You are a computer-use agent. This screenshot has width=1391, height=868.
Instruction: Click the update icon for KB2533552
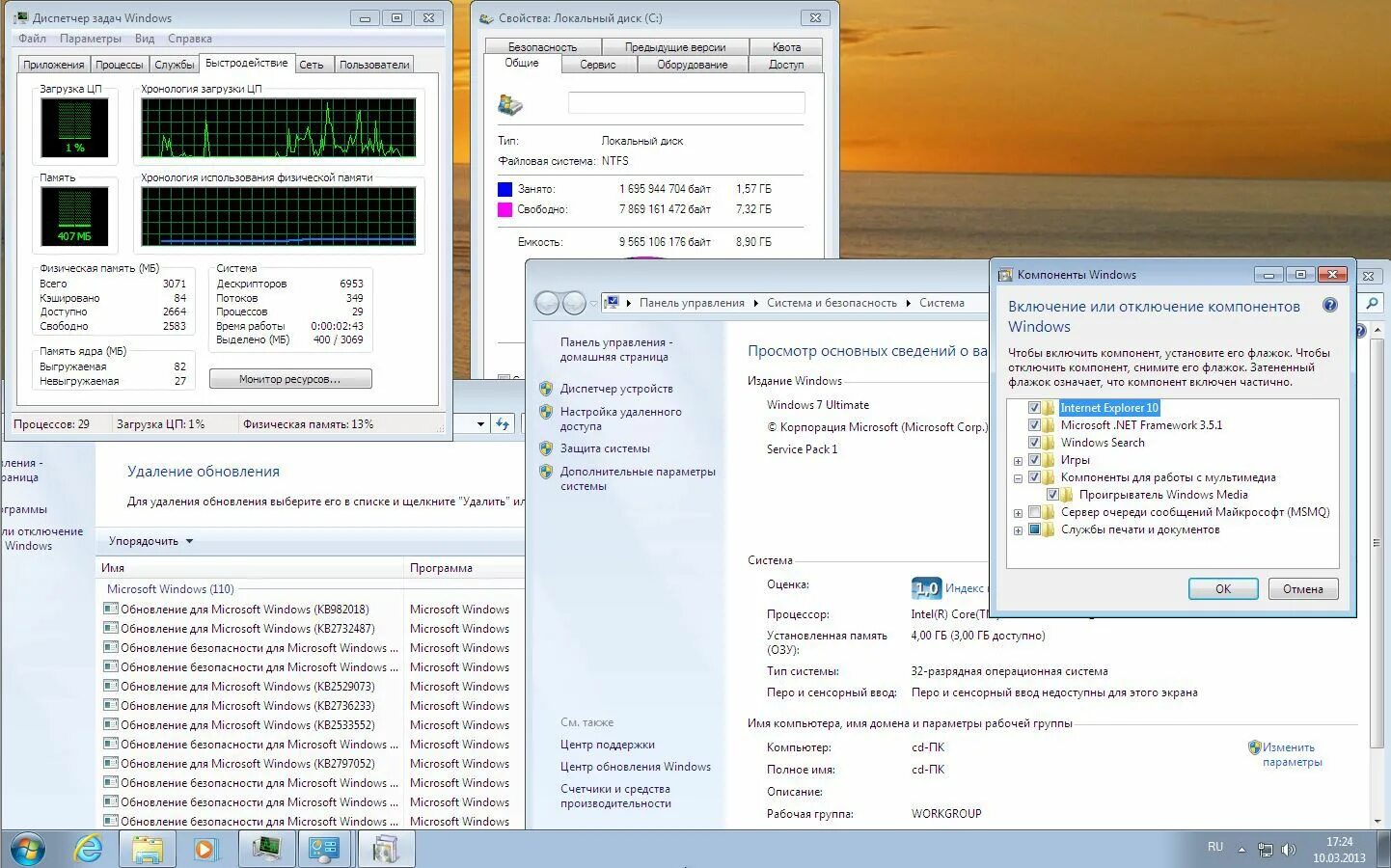(111, 725)
